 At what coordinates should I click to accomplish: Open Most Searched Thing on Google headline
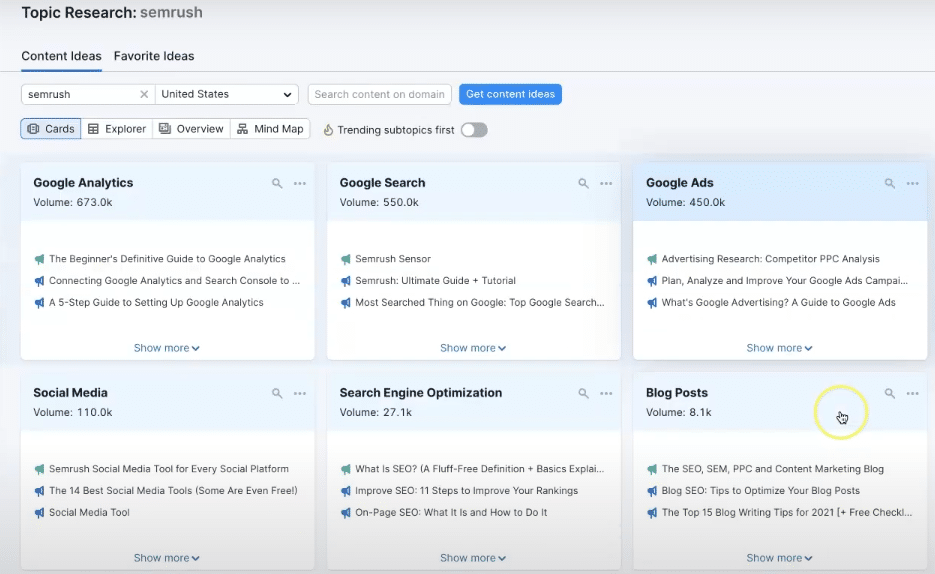(480, 303)
